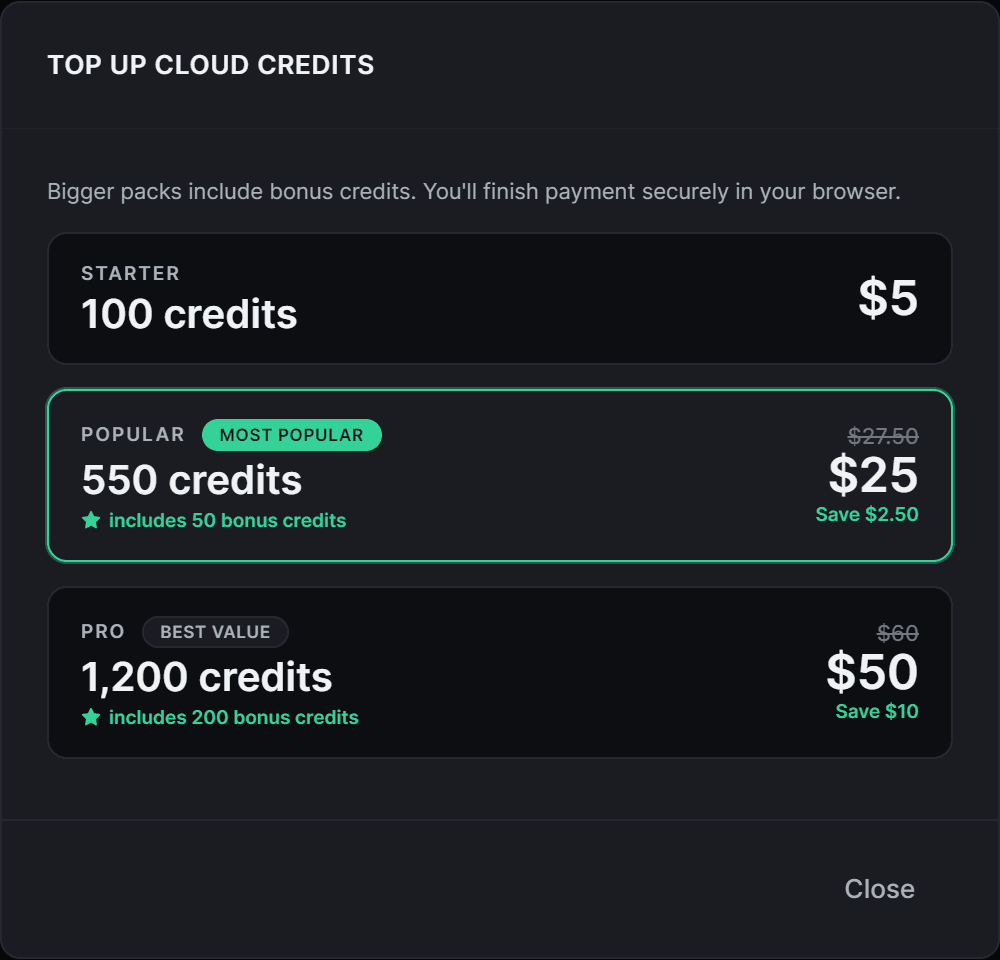Screen dimensions: 1000x960
Task: Click the struck-through $60 price
Action: [x=897, y=633]
